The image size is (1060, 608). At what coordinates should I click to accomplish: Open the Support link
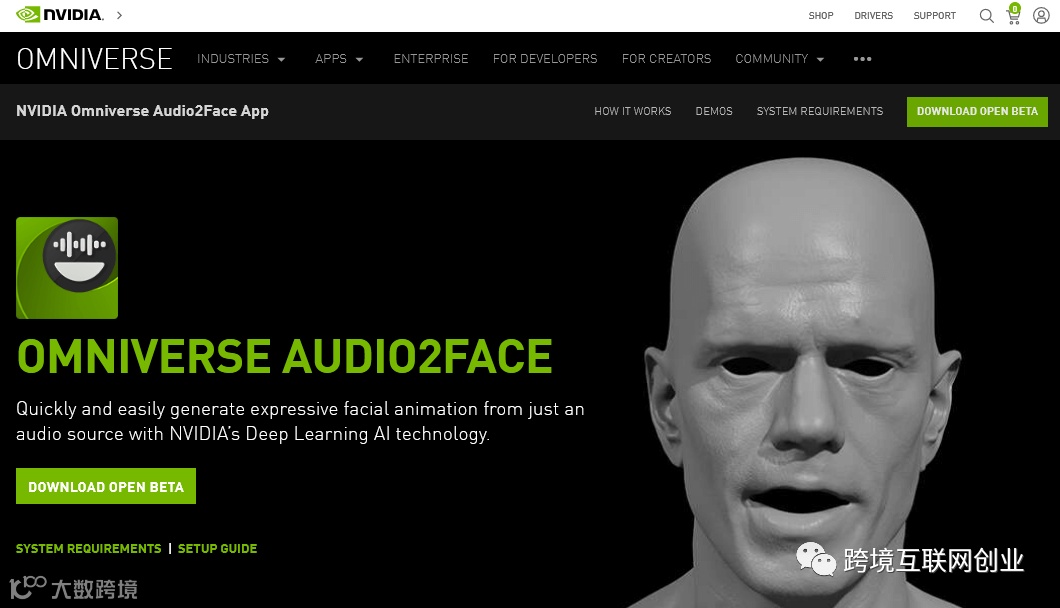point(934,16)
